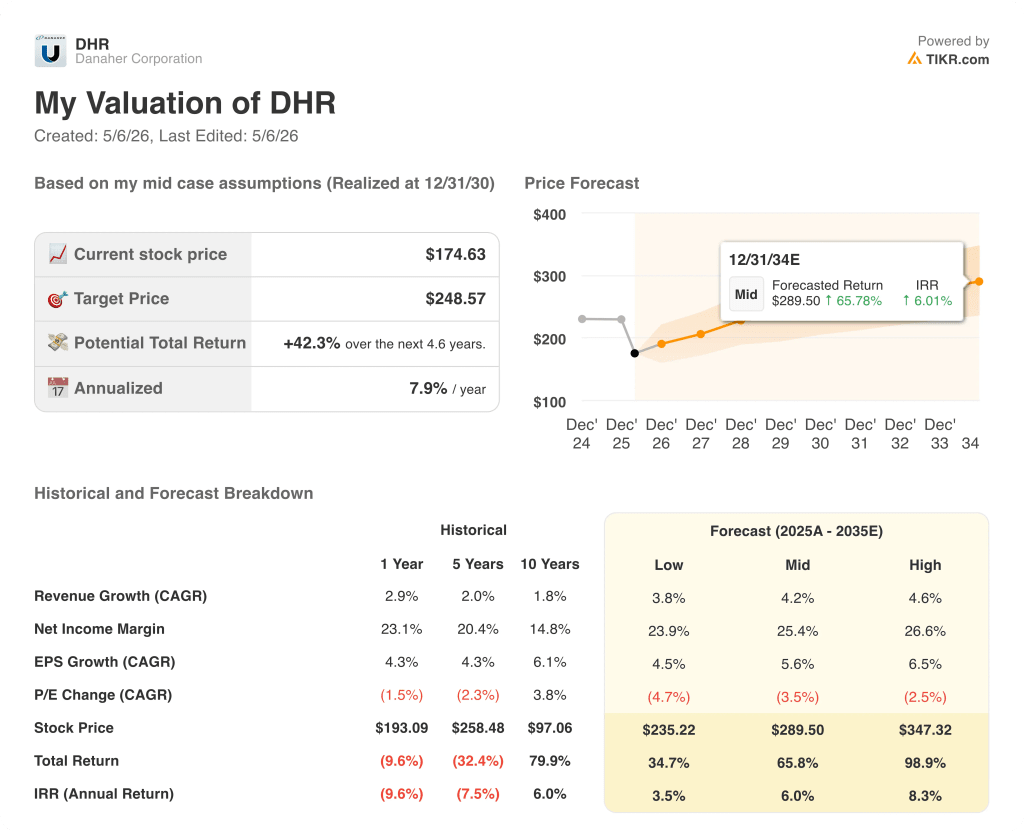
Task: Click the High forecast column header
Action: click(x=925, y=566)
